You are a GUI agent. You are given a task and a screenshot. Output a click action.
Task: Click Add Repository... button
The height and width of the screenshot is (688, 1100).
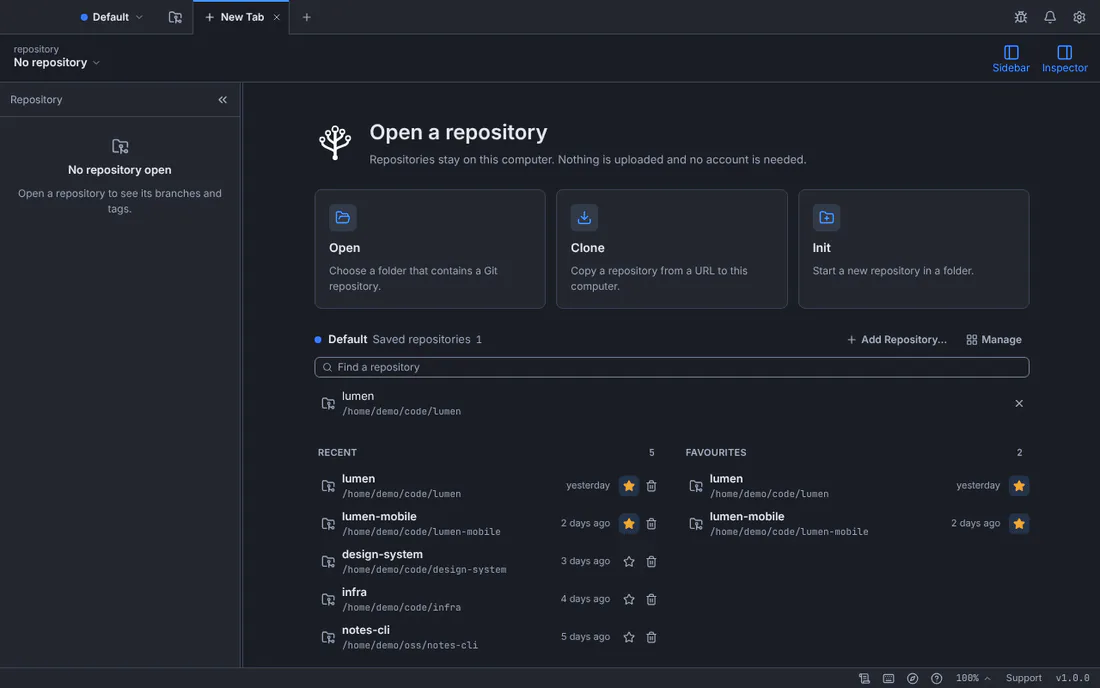[x=897, y=339]
